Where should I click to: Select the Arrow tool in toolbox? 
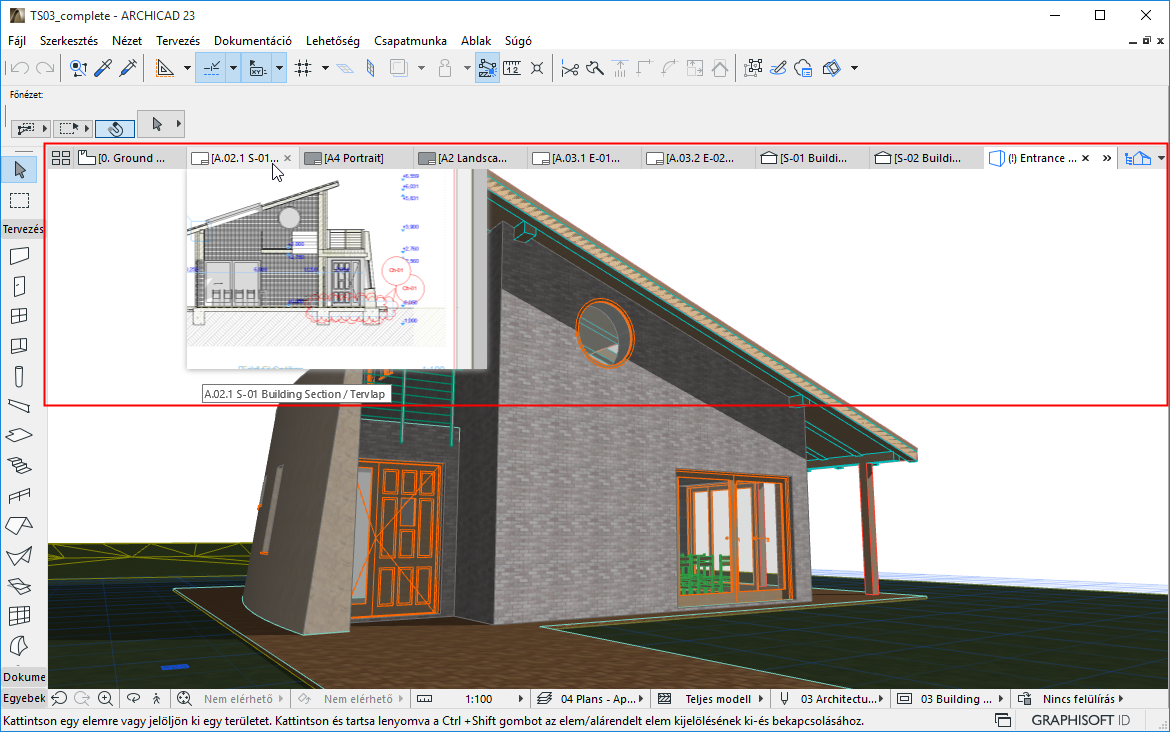click(x=20, y=170)
